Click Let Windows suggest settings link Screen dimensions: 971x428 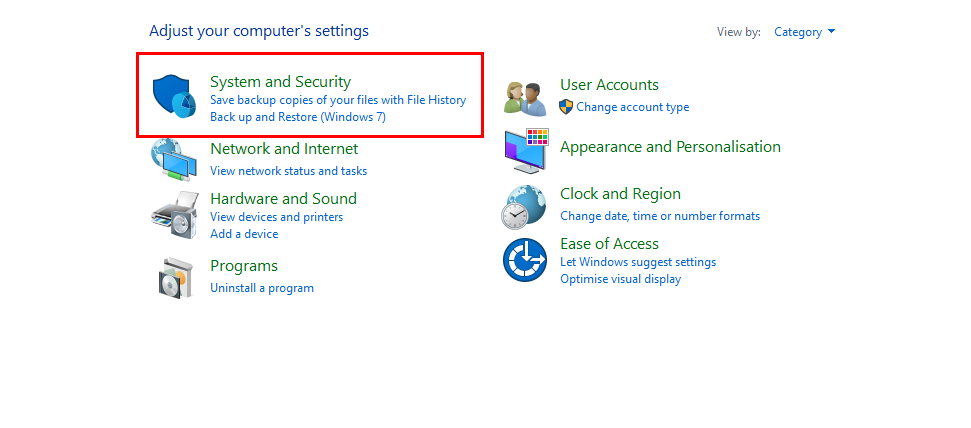point(637,262)
